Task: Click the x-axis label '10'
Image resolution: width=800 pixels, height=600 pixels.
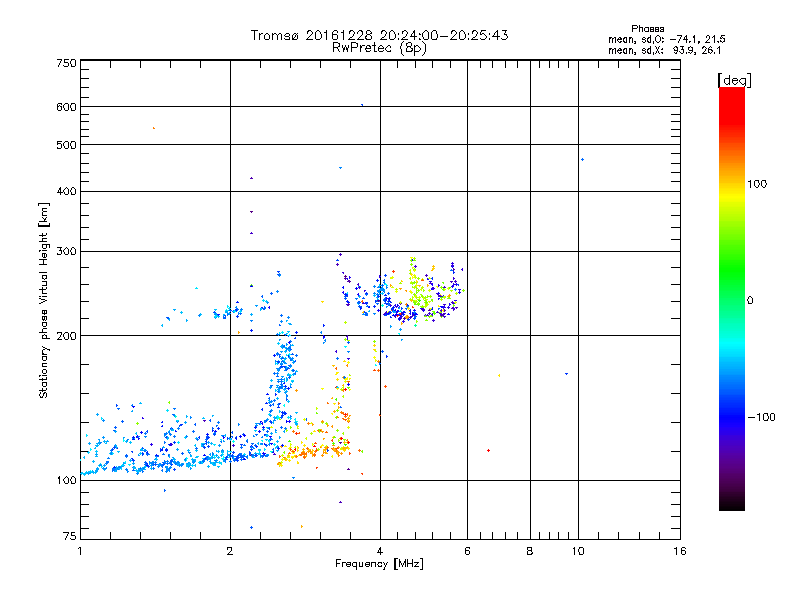Action: coord(578,551)
